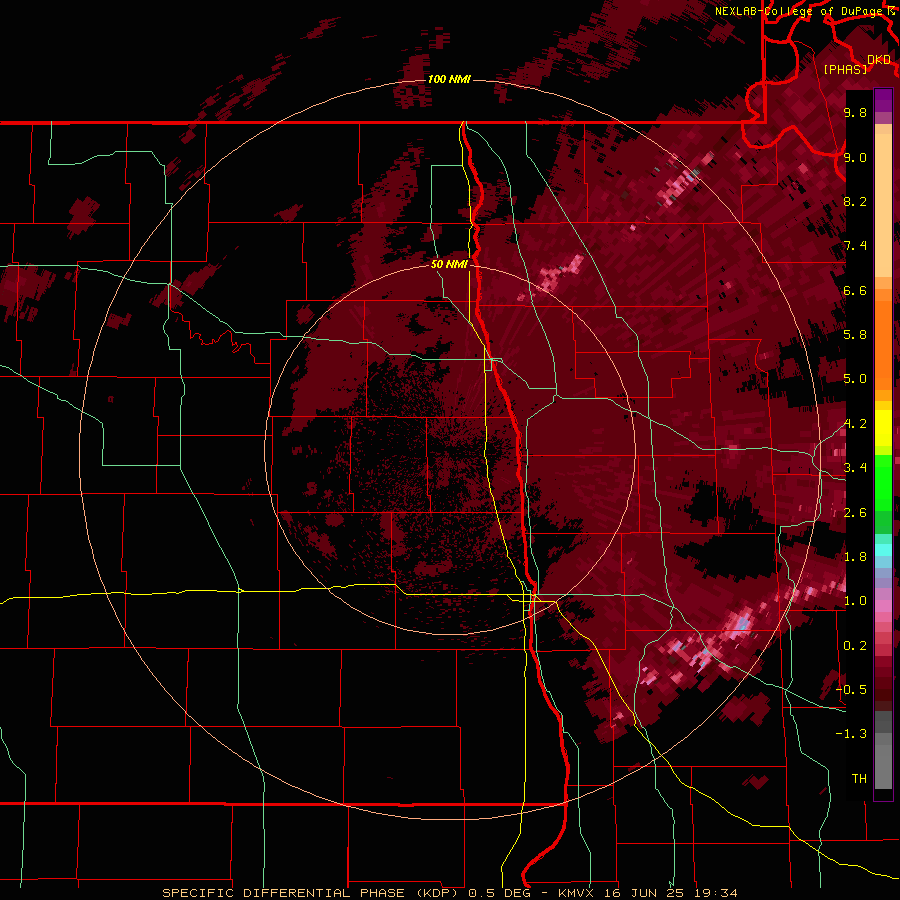Click the 1.0 value on the scale

855,601
